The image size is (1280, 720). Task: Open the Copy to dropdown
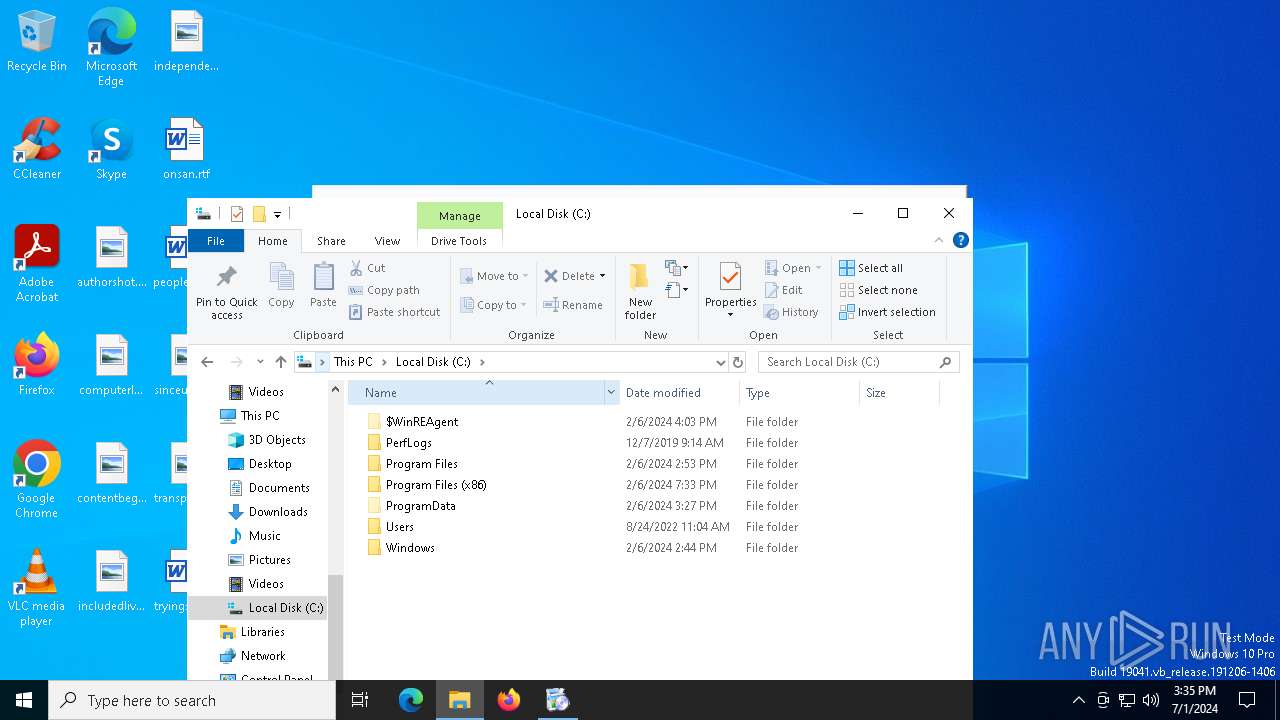click(494, 305)
